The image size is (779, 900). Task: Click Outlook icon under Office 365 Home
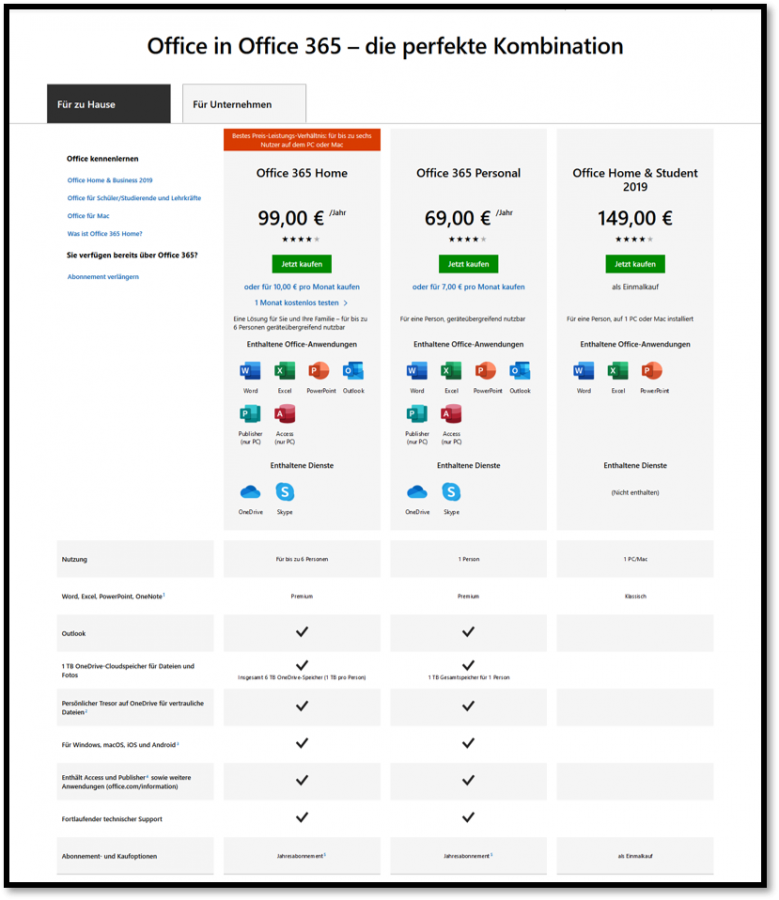pos(353,371)
